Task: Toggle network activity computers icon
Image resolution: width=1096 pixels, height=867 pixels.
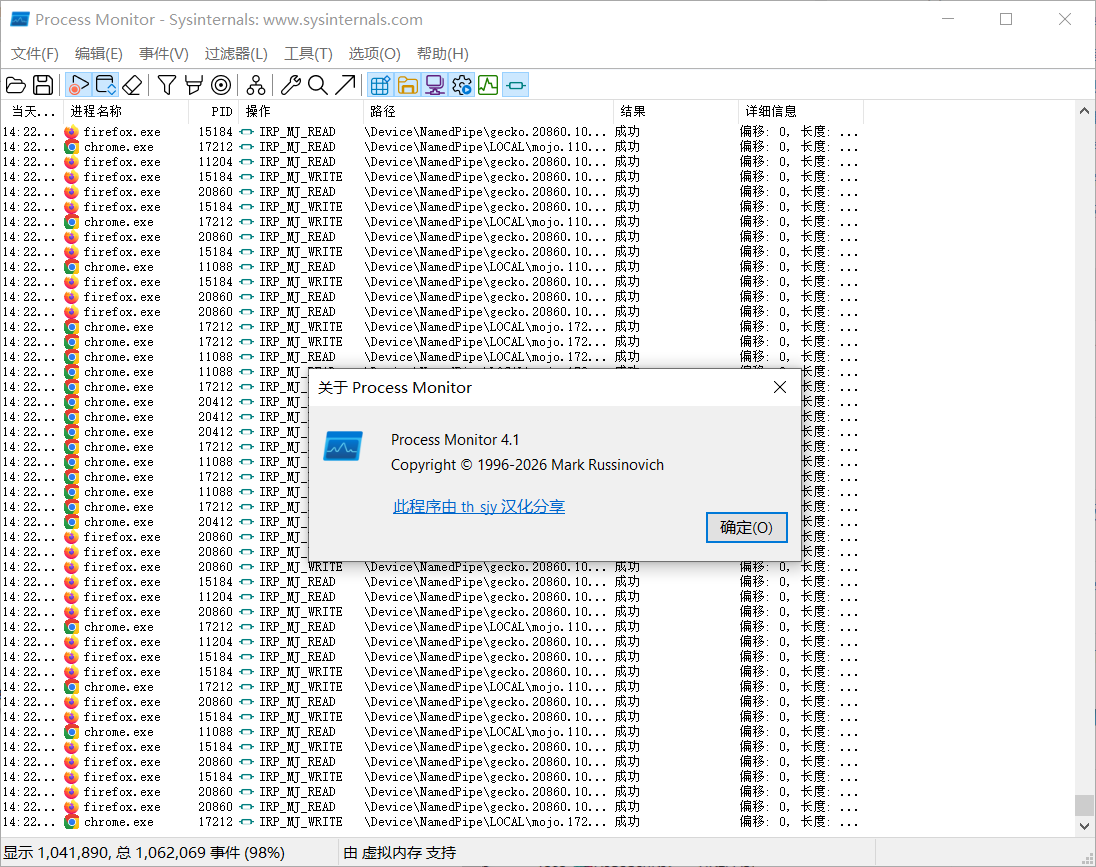Action: [x=434, y=85]
